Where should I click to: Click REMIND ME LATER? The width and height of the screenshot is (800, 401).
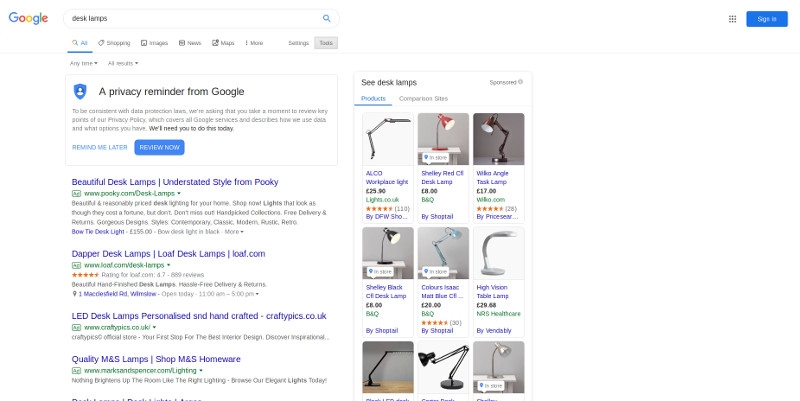pyautogui.click(x=99, y=147)
